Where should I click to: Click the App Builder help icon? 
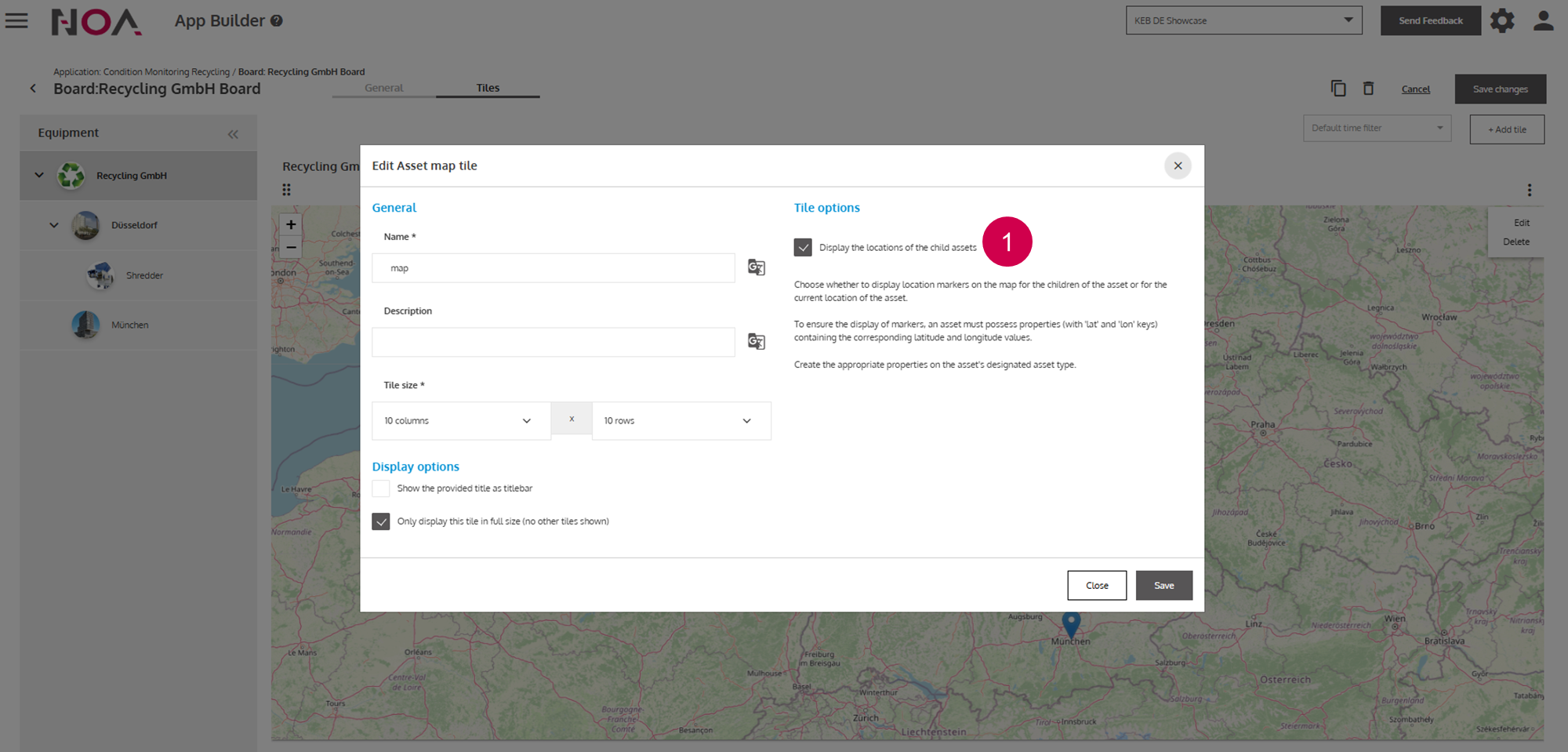[x=277, y=21]
